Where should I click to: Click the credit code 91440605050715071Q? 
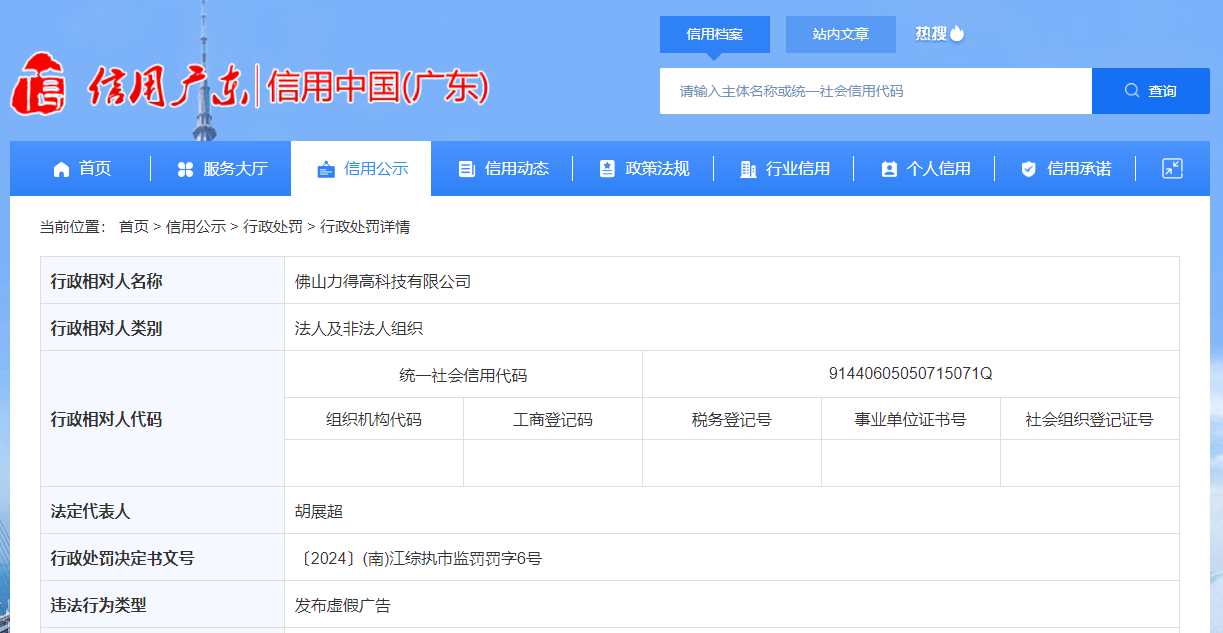[x=910, y=374]
